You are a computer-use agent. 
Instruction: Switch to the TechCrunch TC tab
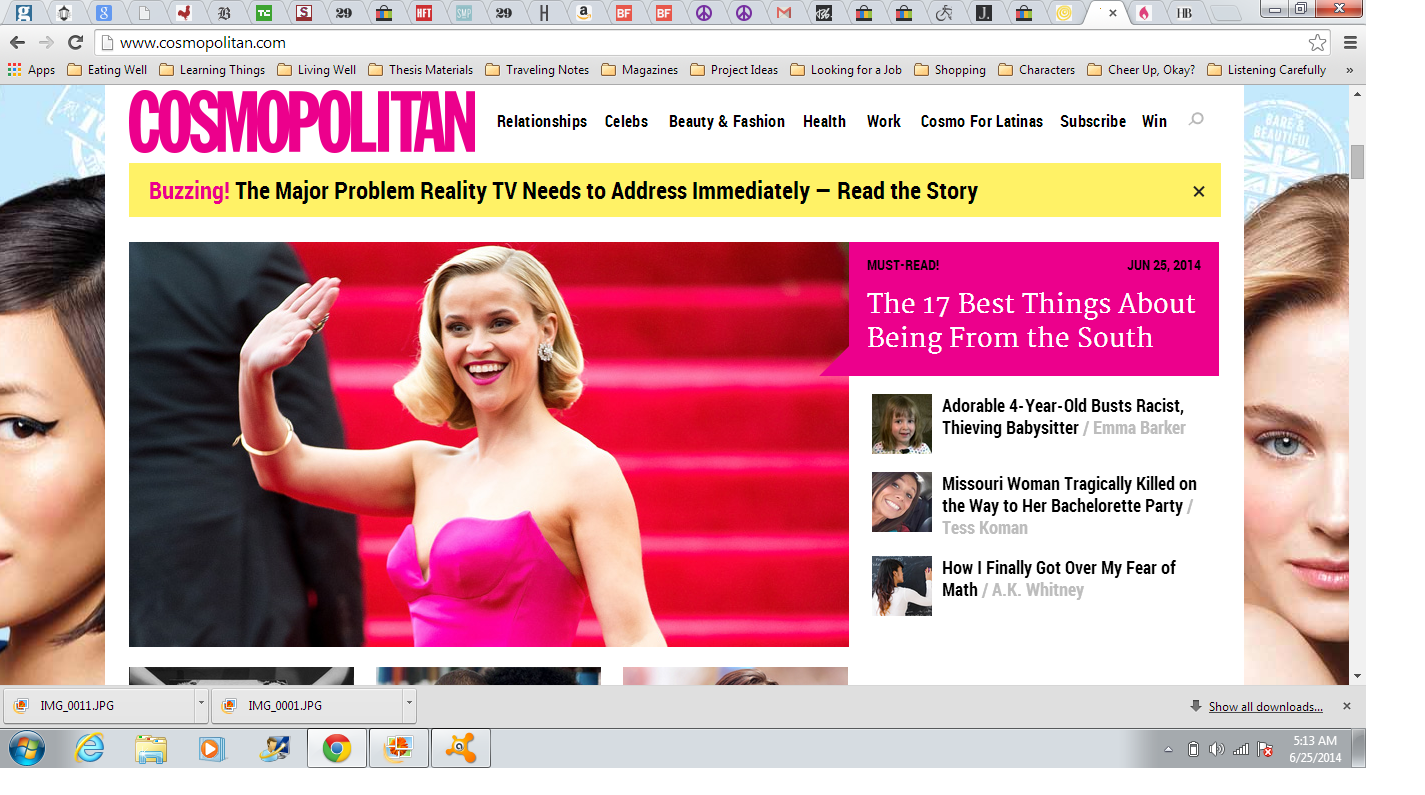coord(264,13)
